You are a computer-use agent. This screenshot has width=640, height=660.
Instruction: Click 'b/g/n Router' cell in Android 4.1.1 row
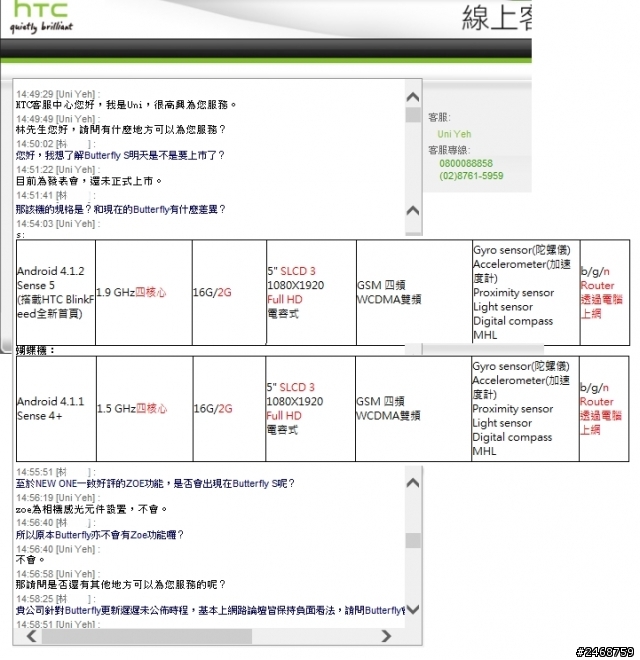click(x=604, y=409)
